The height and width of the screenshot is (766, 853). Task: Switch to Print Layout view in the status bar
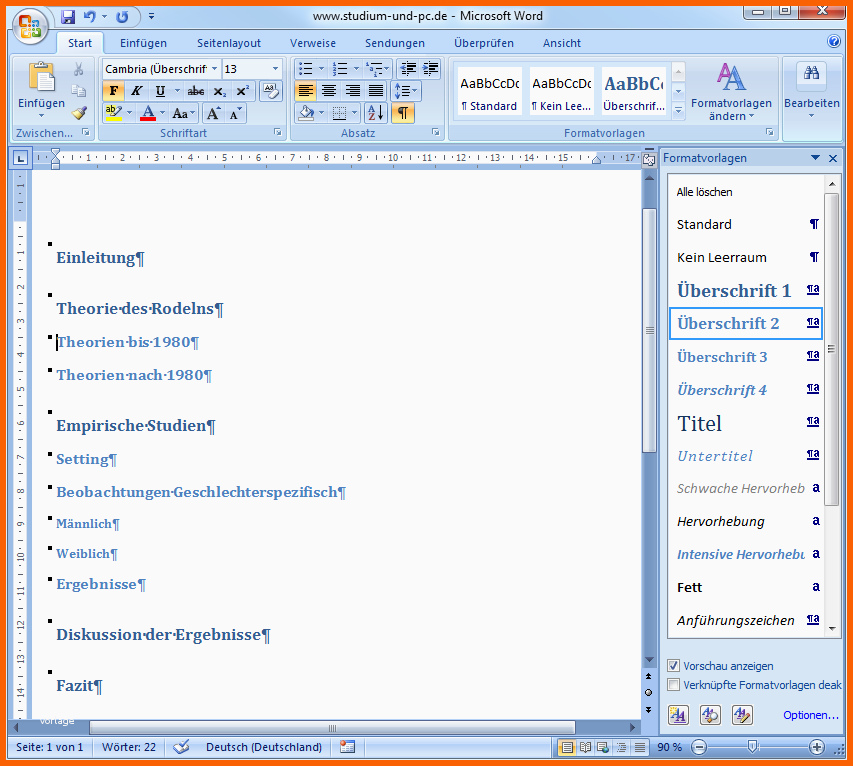pos(567,748)
